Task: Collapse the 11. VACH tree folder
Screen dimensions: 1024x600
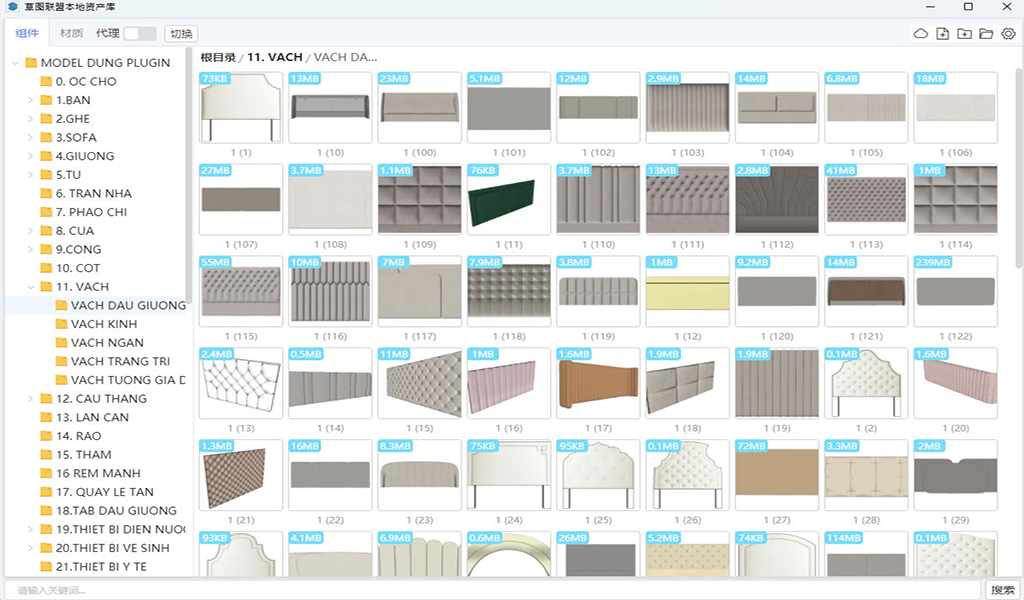Action: [31, 287]
